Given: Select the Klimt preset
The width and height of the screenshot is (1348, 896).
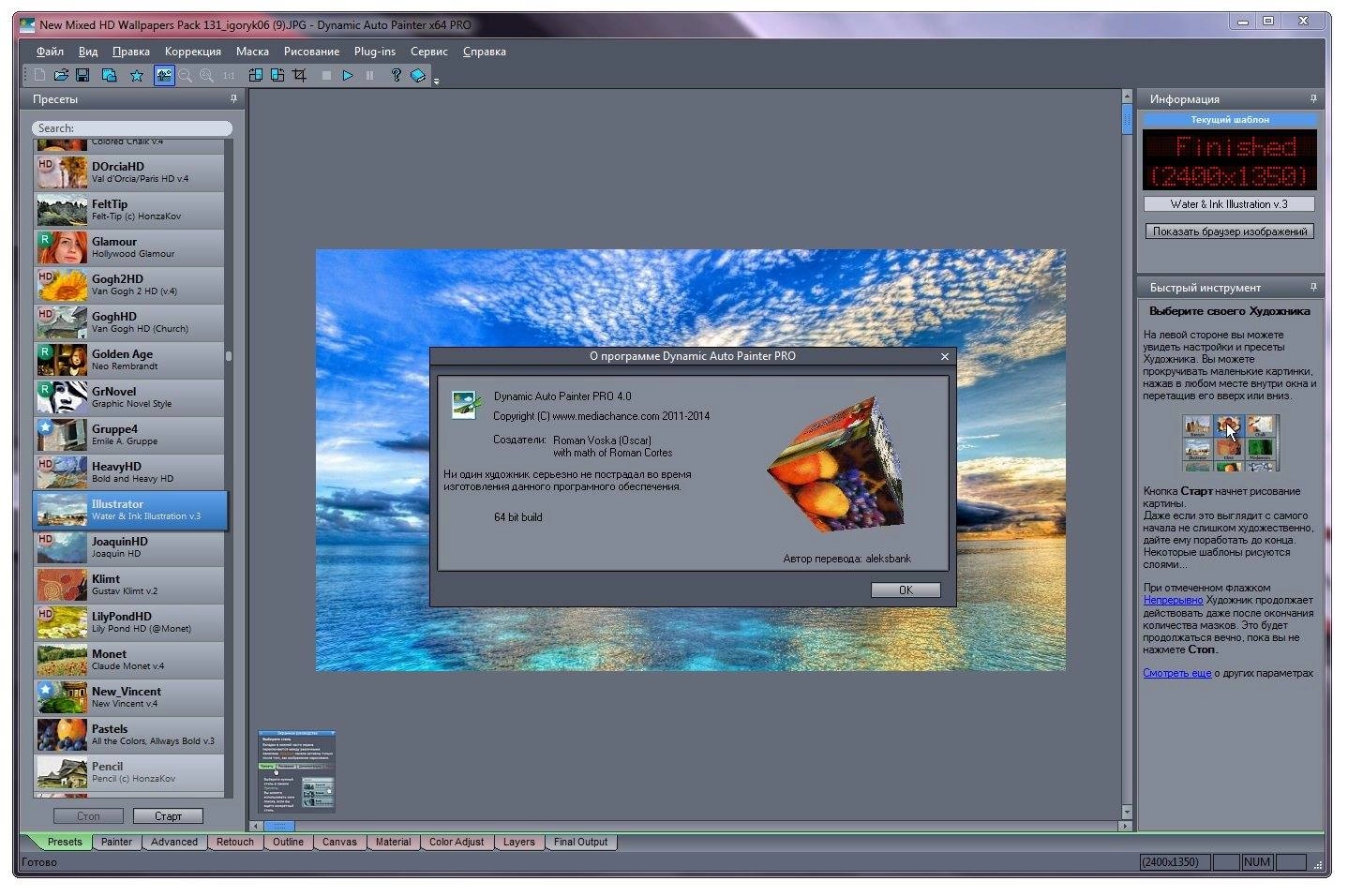Looking at the screenshot, I should (129, 585).
